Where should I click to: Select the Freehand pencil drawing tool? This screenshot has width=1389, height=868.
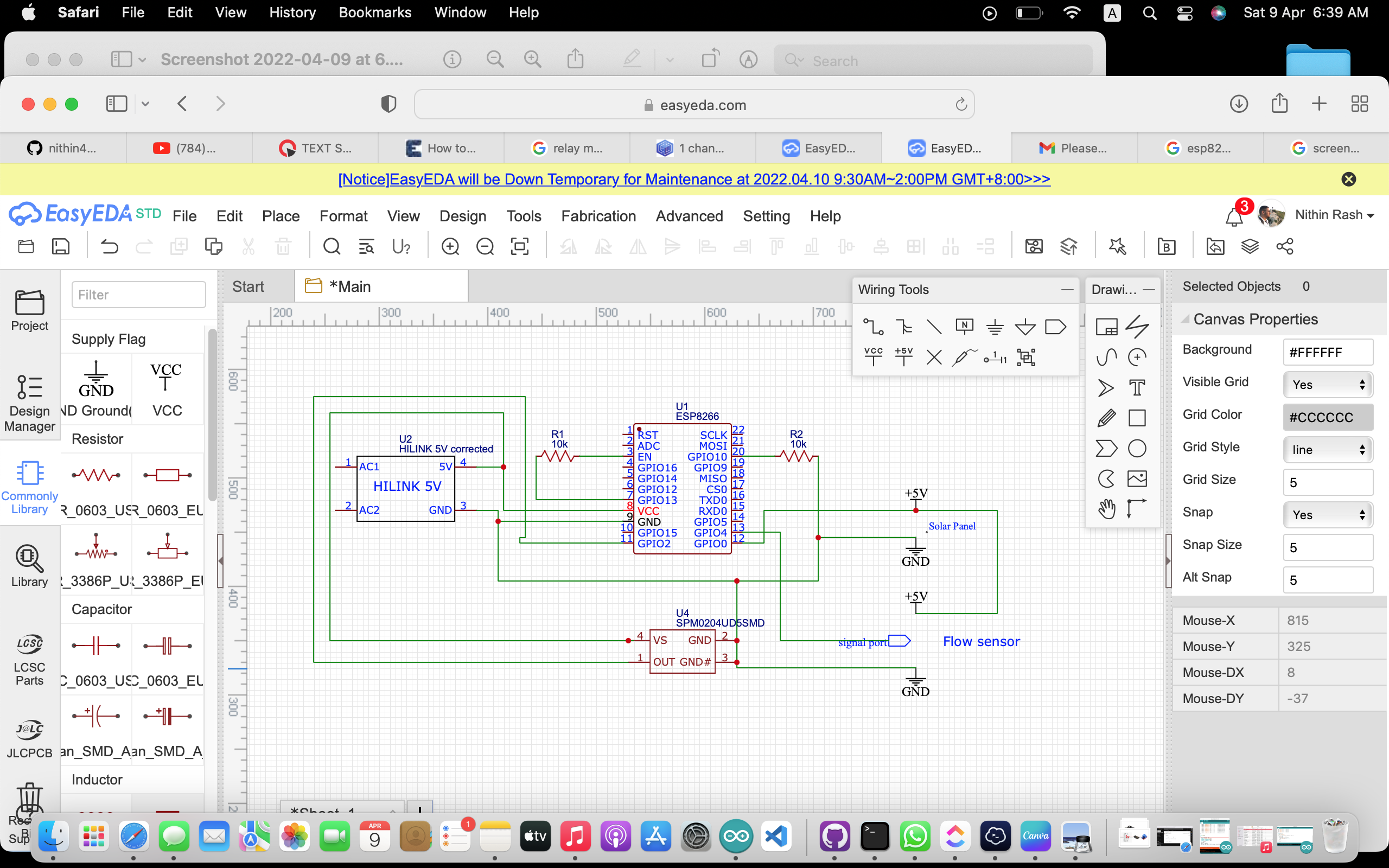(1106, 418)
